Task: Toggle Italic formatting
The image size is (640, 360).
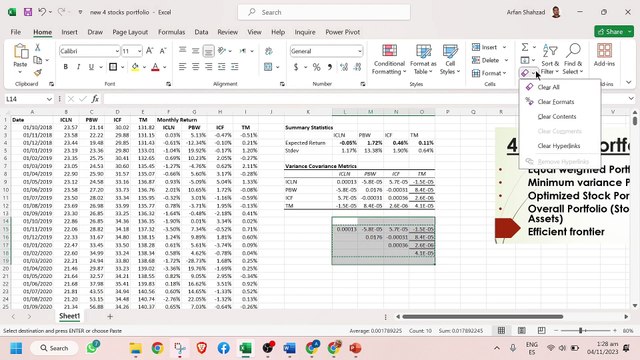Action: [78, 67]
